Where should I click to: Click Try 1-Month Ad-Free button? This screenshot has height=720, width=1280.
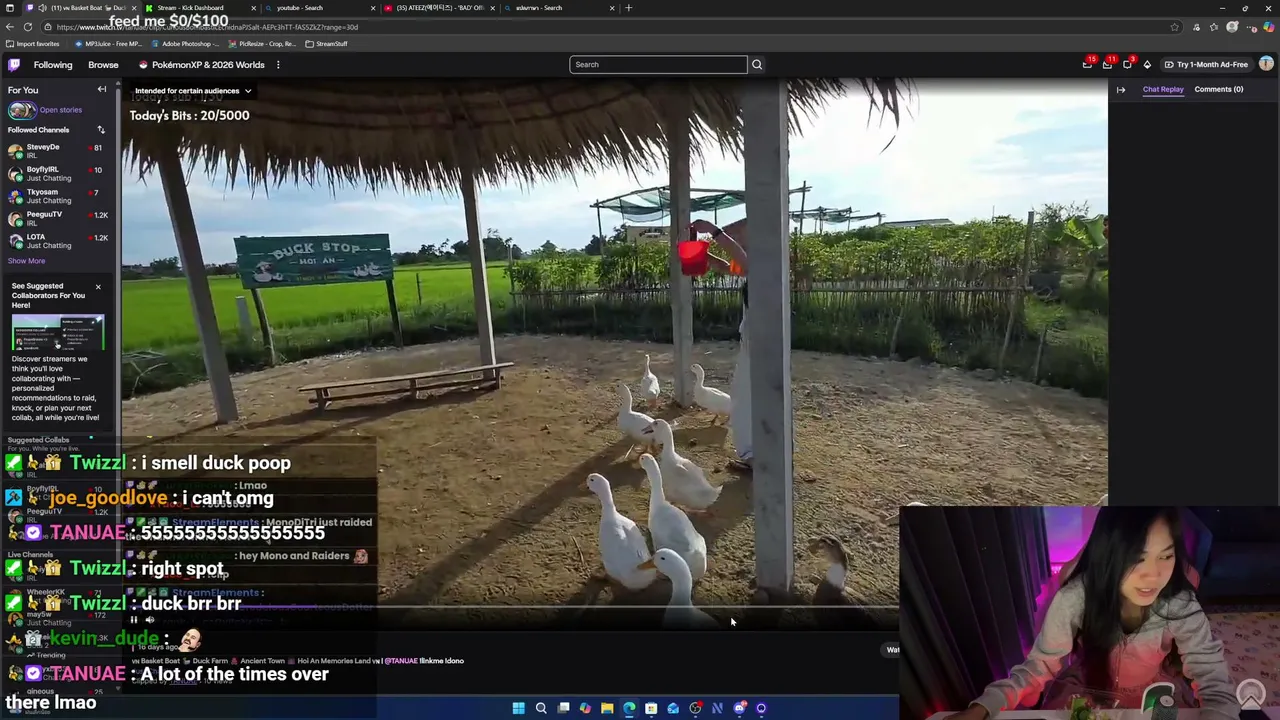click(1206, 65)
